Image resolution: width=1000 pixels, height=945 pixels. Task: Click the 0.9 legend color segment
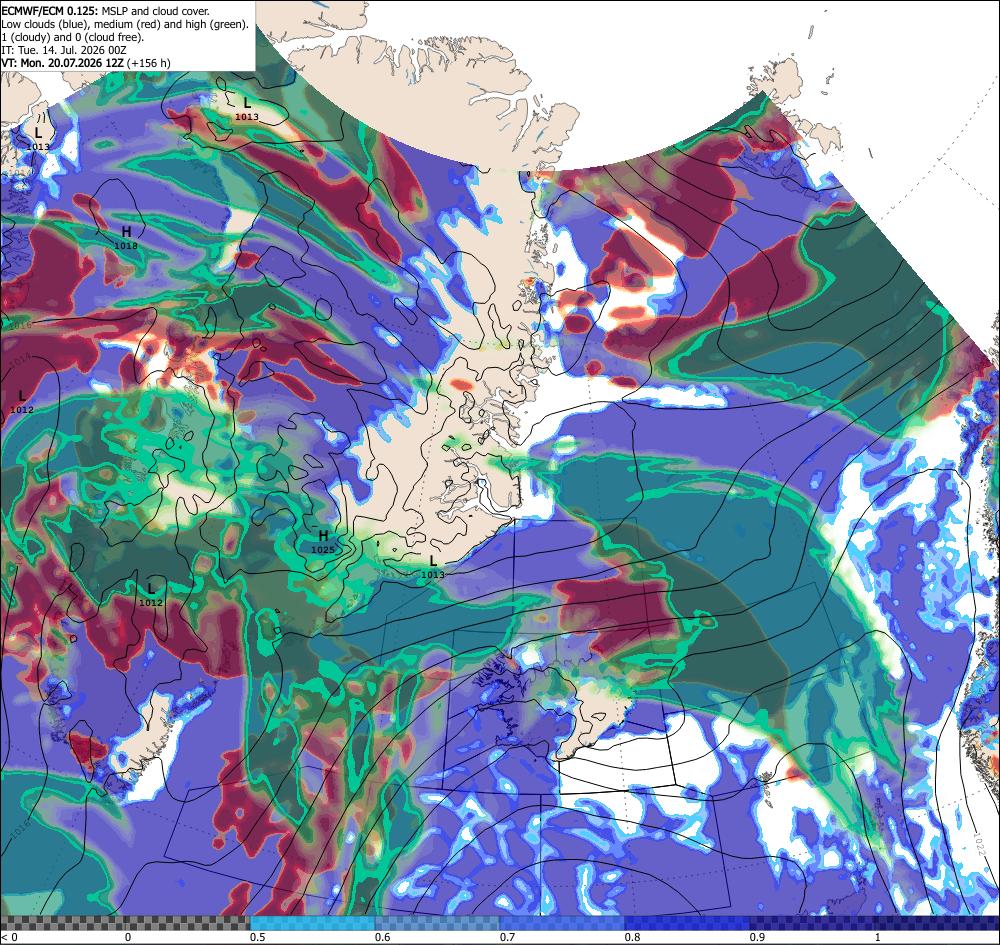(810, 923)
